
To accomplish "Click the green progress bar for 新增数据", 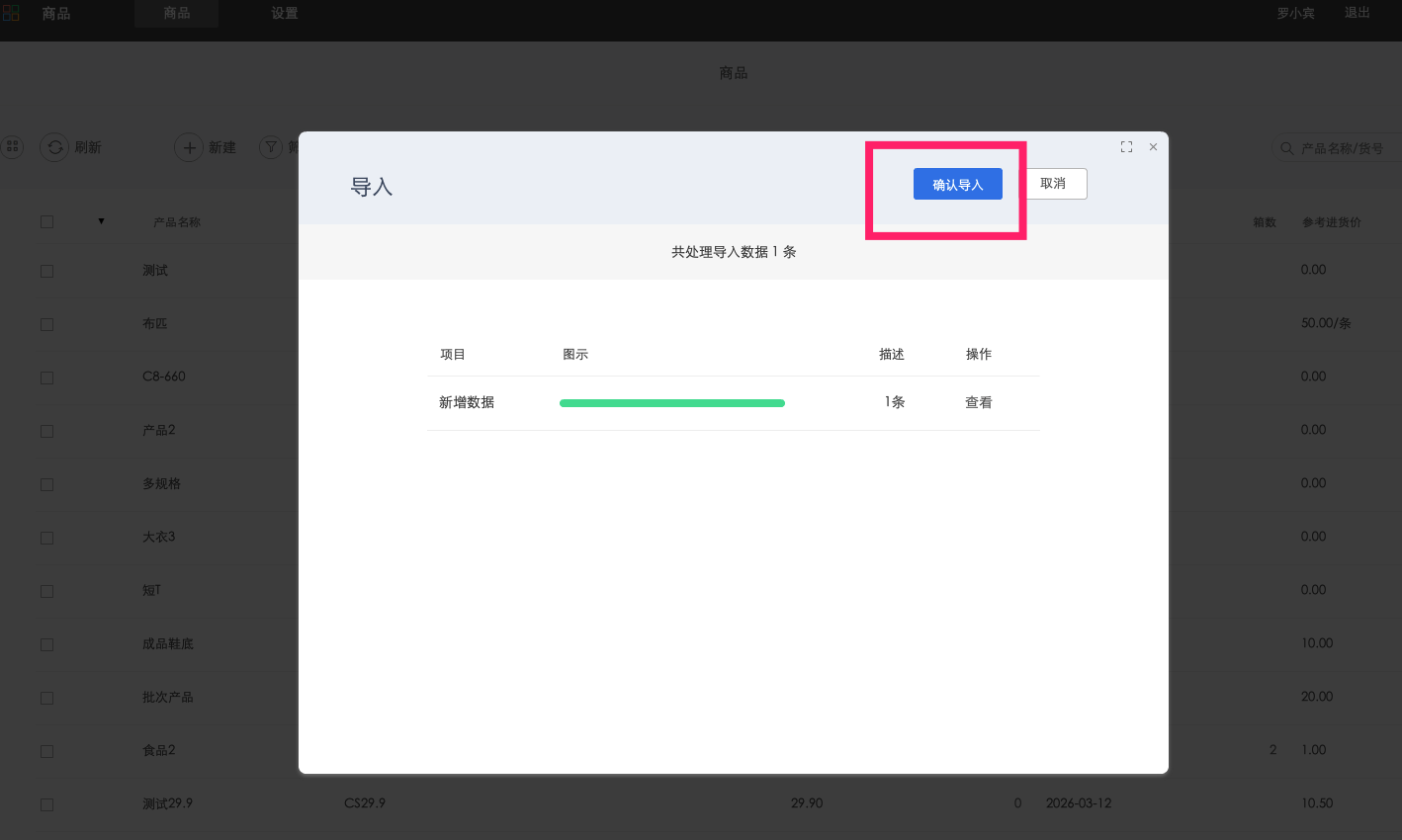I will click(671, 402).
